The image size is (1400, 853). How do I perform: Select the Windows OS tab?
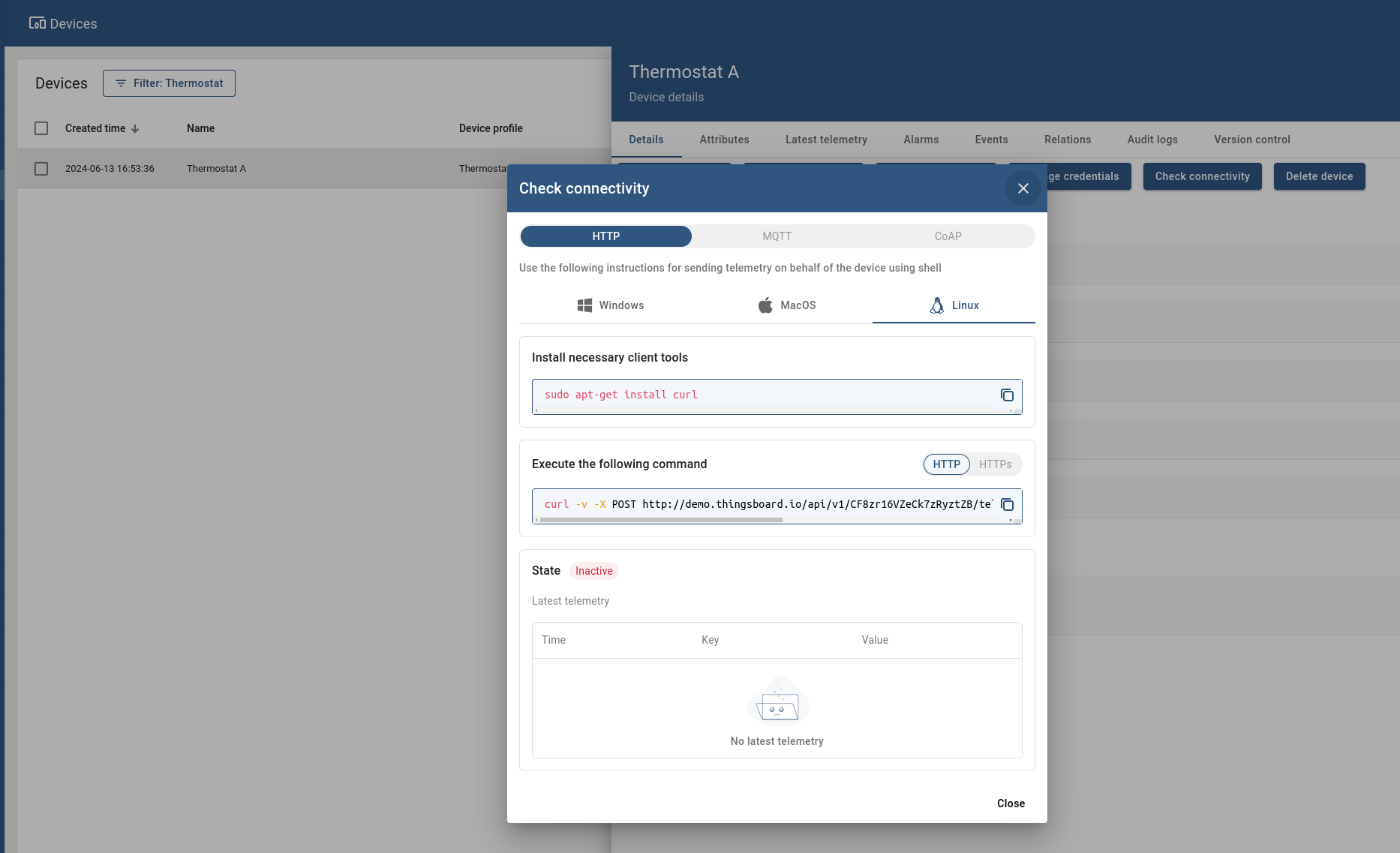611,305
